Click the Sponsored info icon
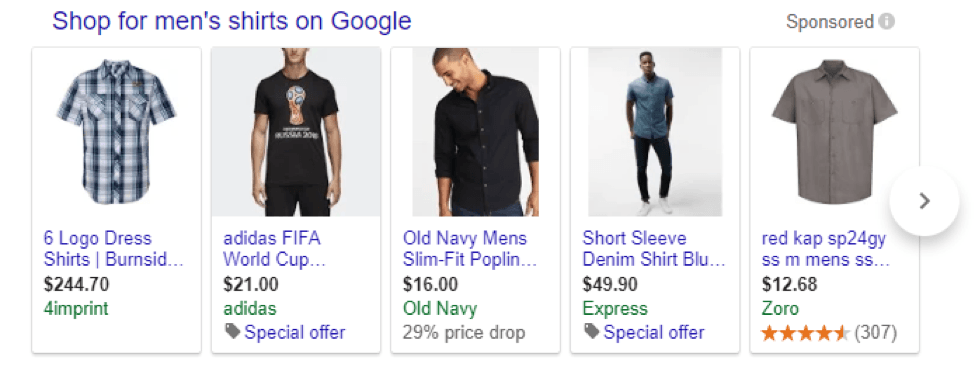The image size is (975, 371). click(x=886, y=22)
